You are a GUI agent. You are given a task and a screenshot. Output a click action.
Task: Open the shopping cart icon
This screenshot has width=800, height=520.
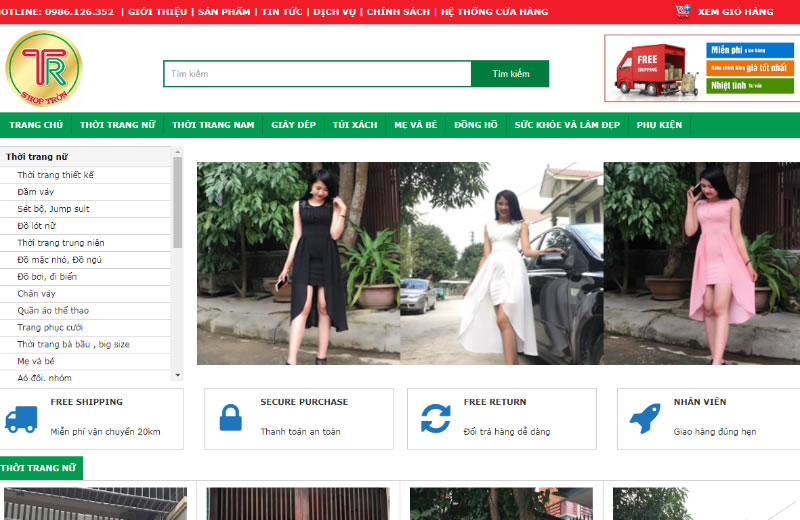pos(683,11)
